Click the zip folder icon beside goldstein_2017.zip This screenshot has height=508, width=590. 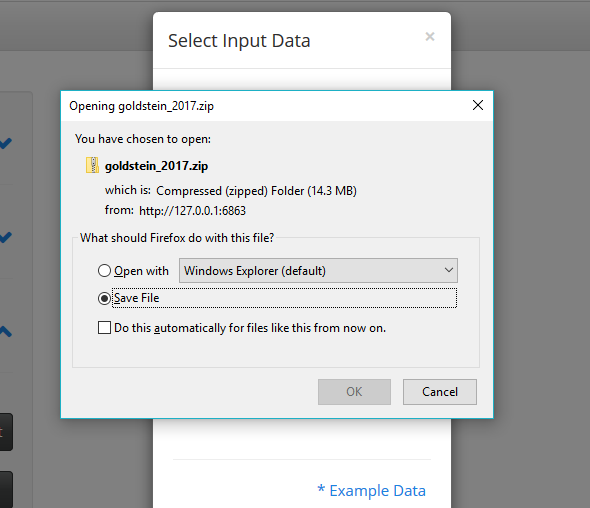click(x=92, y=165)
